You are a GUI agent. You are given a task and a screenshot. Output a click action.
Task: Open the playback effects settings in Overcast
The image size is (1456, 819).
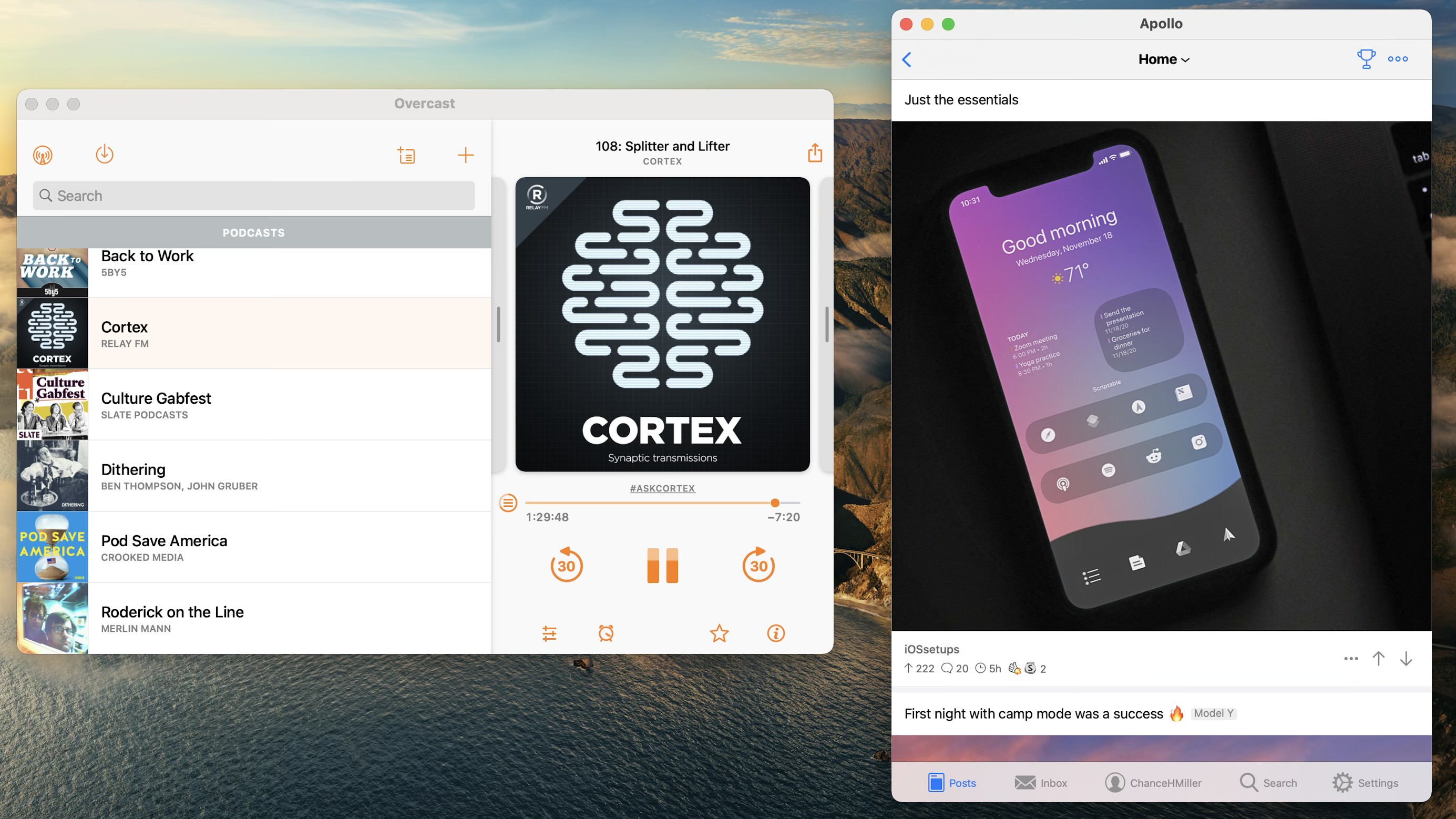coord(549,633)
